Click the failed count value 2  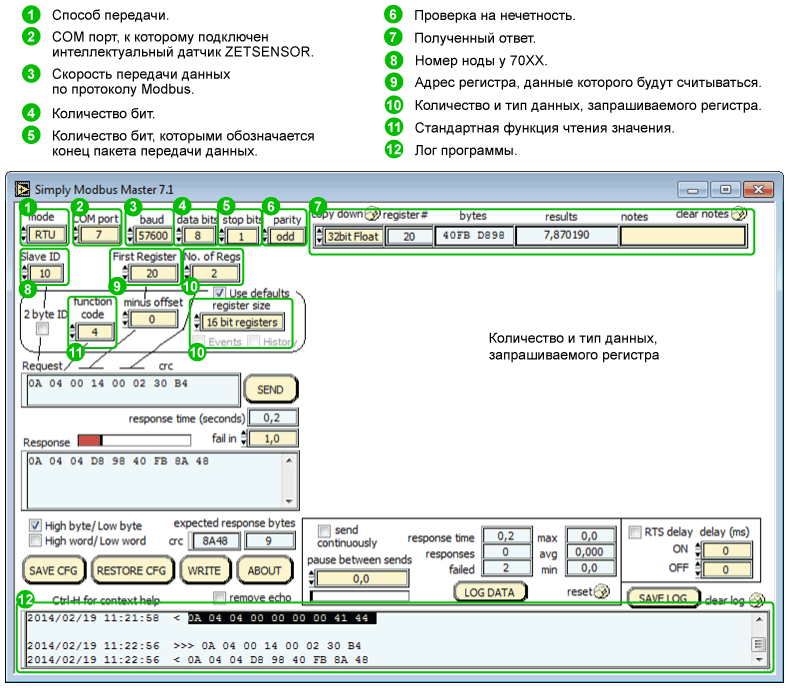506,568
